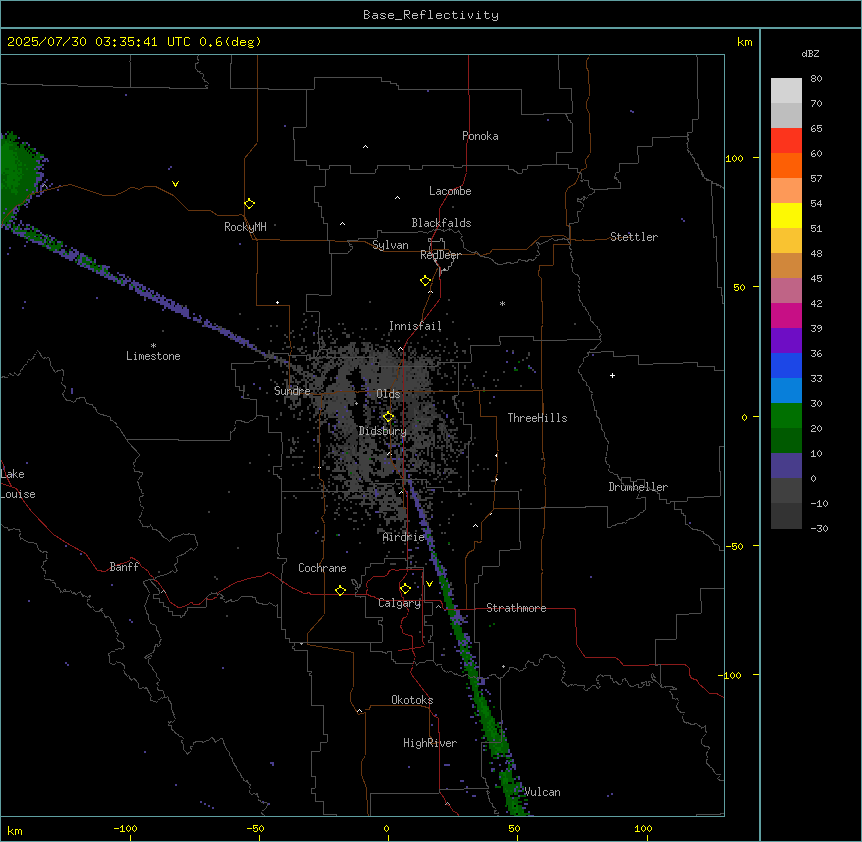
Task: Click the 100 tick label on right axis
Action: [x=734, y=158]
